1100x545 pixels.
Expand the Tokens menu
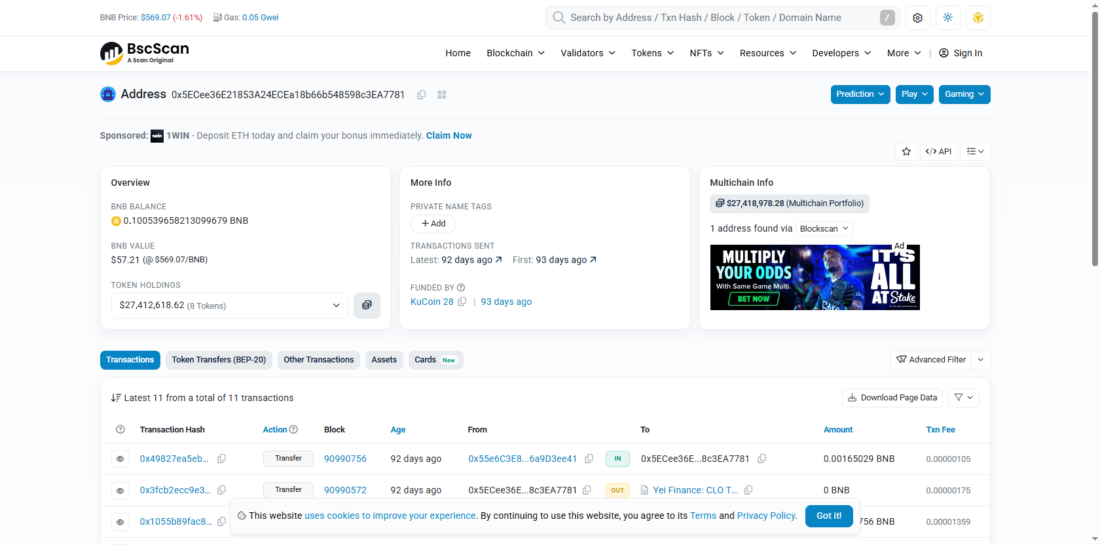click(x=652, y=53)
